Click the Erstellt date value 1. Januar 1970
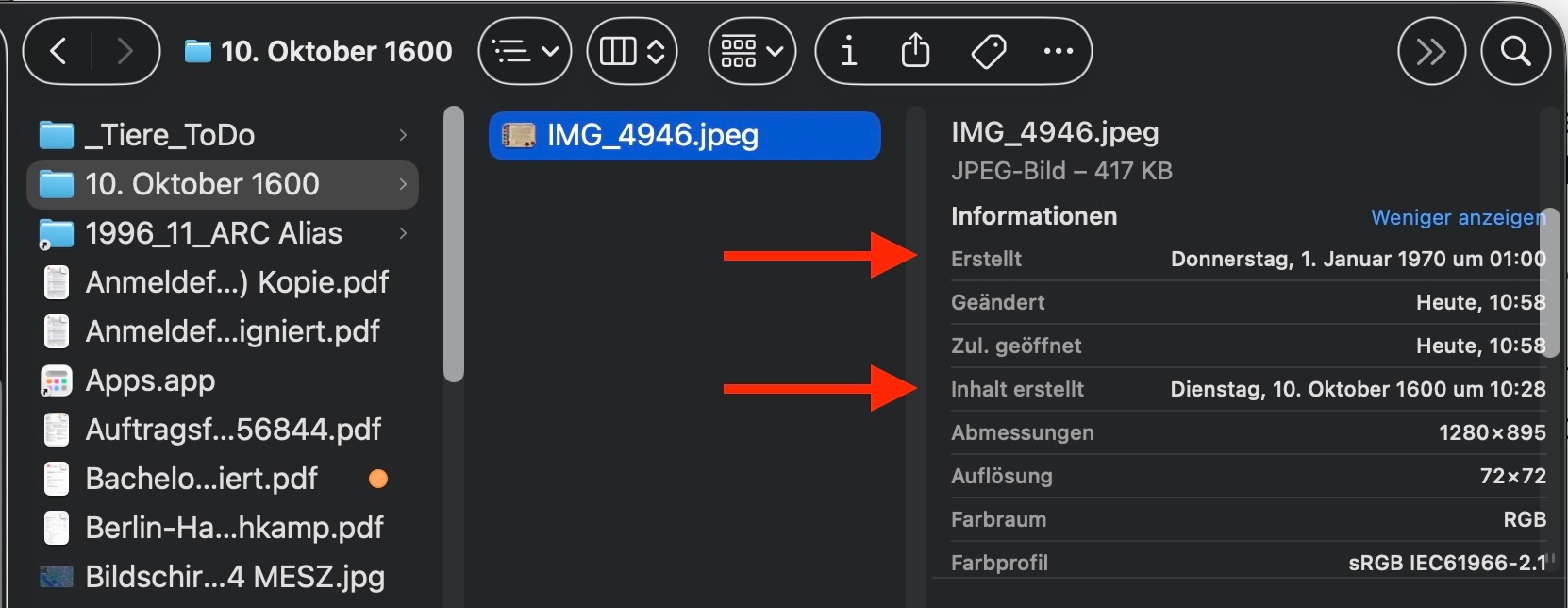 pos(1358,259)
